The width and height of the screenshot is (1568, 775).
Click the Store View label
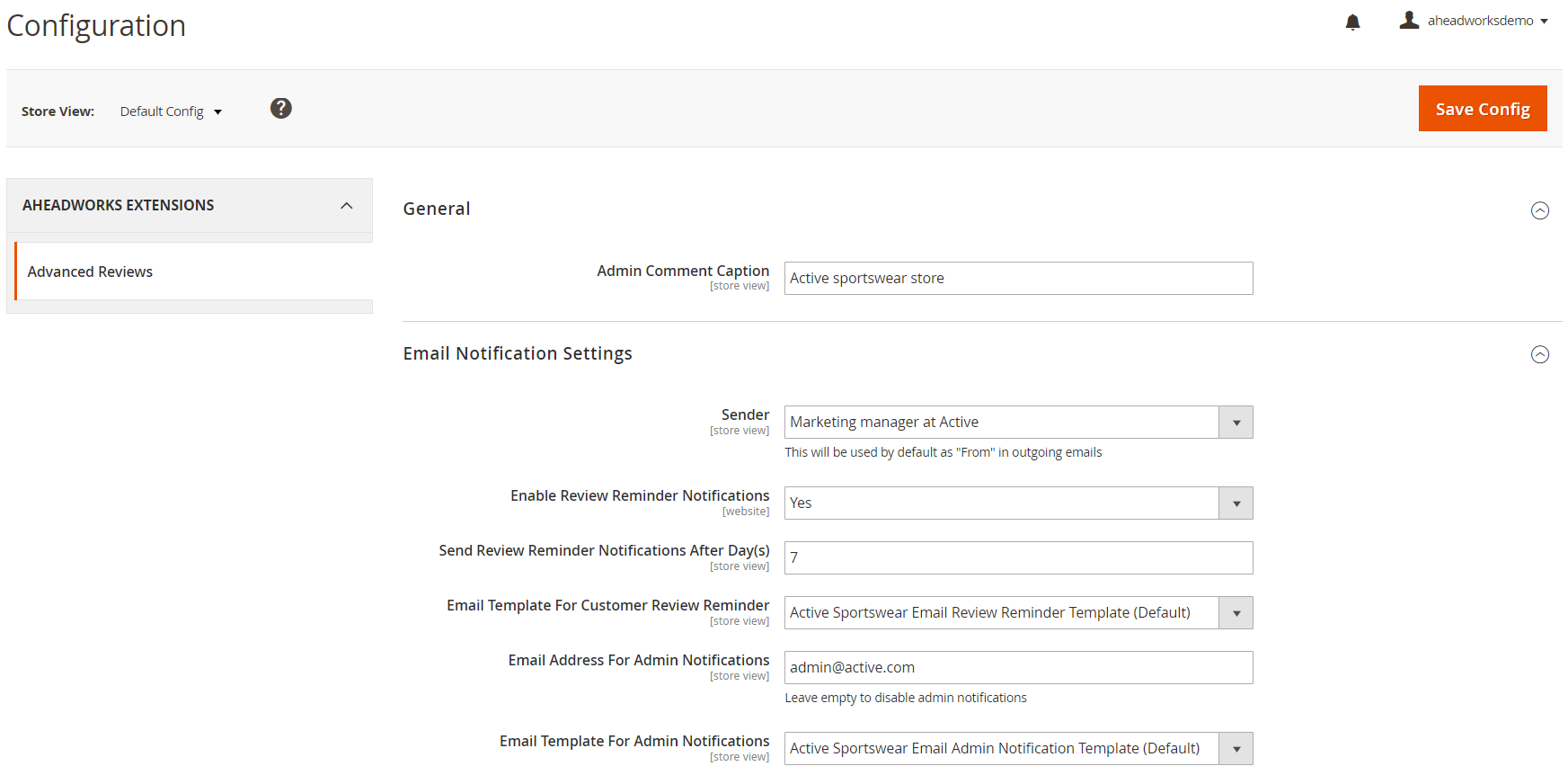pyautogui.click(x=58, y=111)
